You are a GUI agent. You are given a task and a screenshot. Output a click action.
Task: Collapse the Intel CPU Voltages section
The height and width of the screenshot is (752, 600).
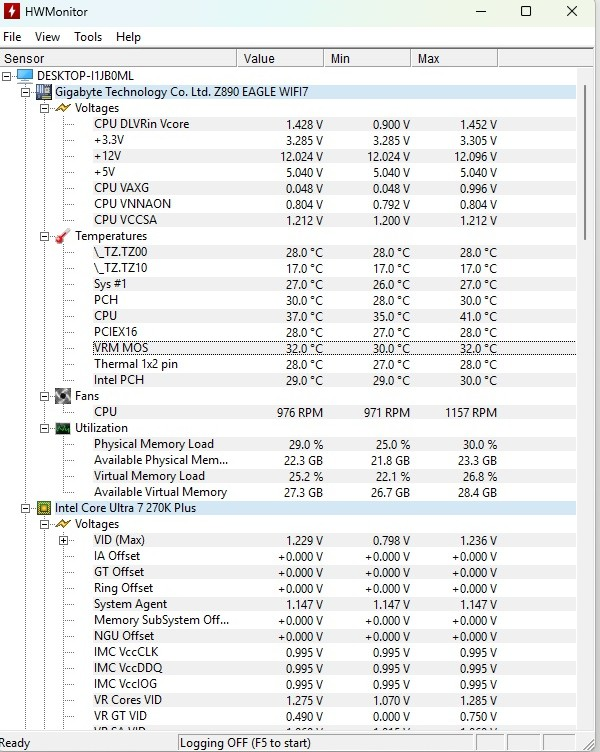click(x=44, y=524)
